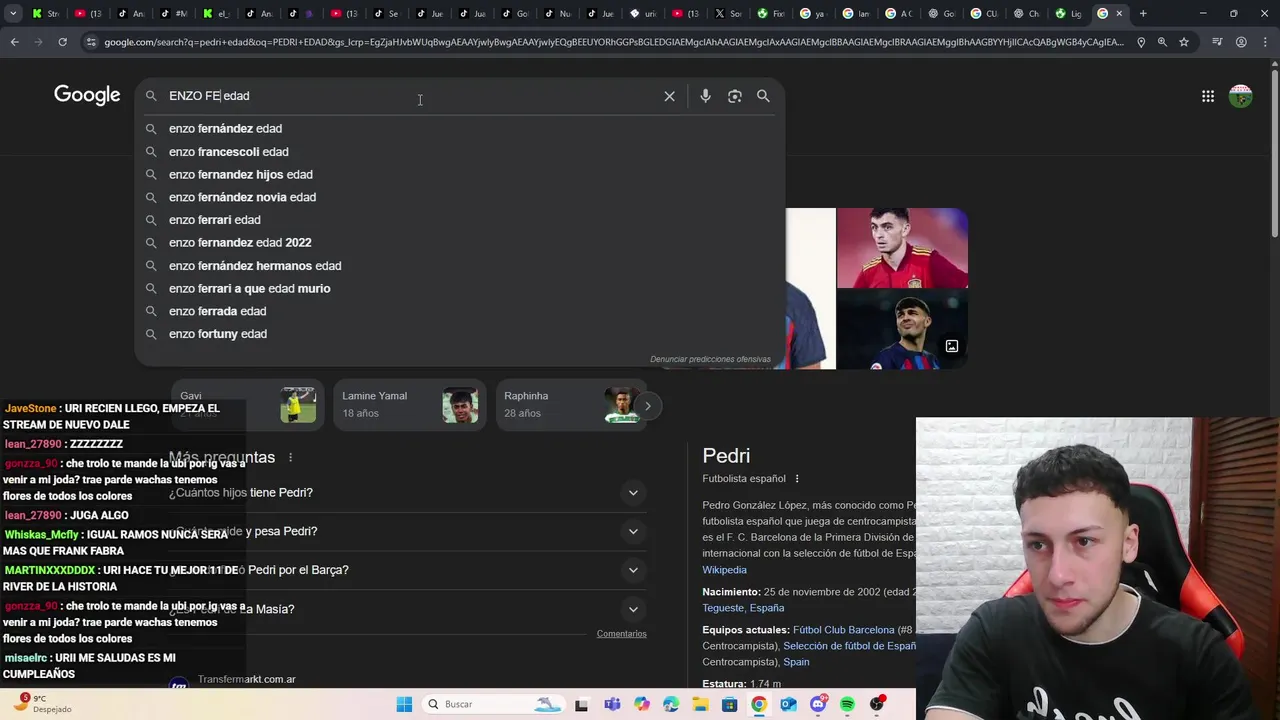This screenshot has height=720, width=1280.
Task: Open the Google apps grid
Action: pos(1208,96)
